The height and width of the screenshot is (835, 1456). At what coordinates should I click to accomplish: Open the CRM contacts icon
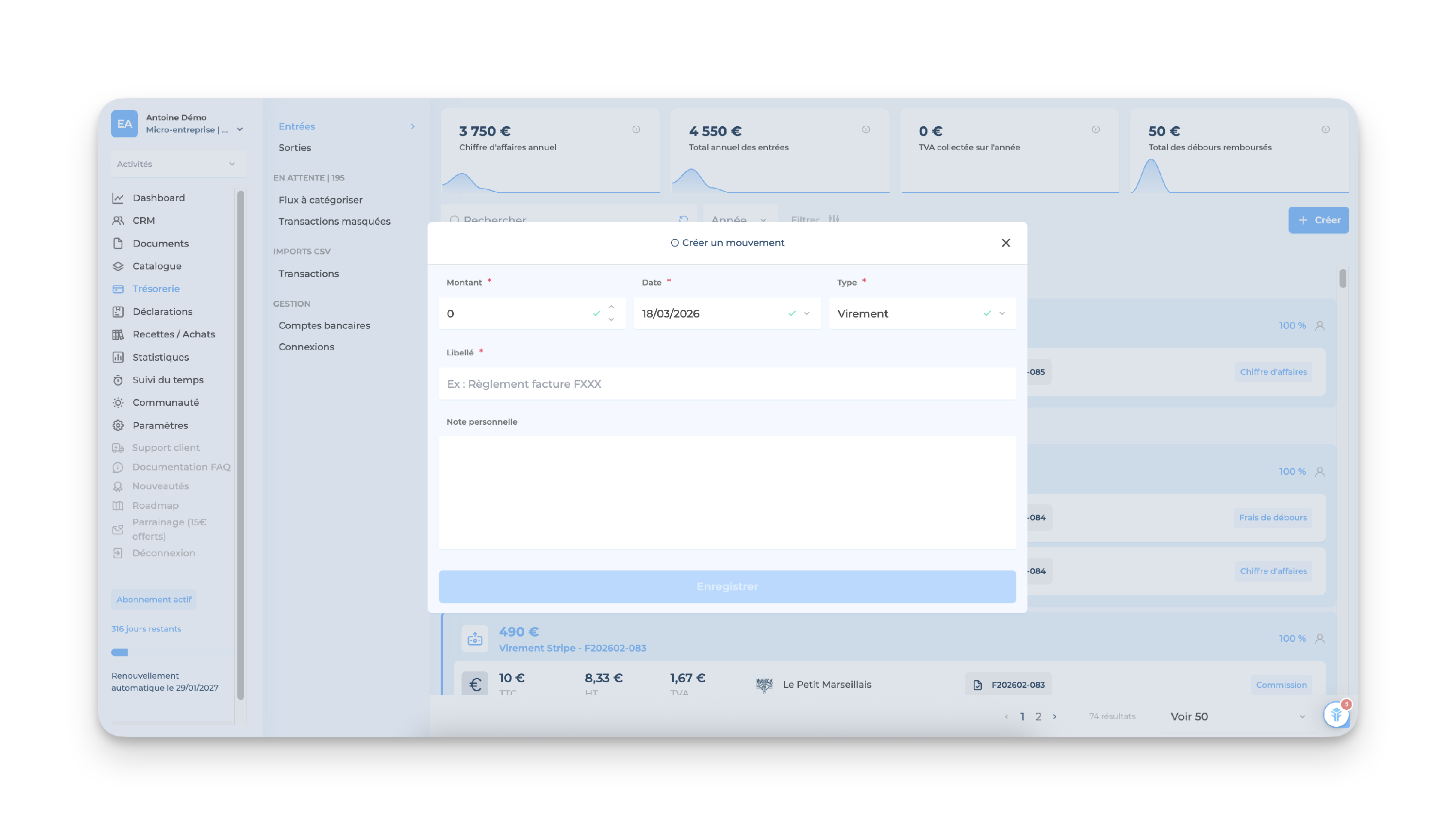tap(118, 221)
